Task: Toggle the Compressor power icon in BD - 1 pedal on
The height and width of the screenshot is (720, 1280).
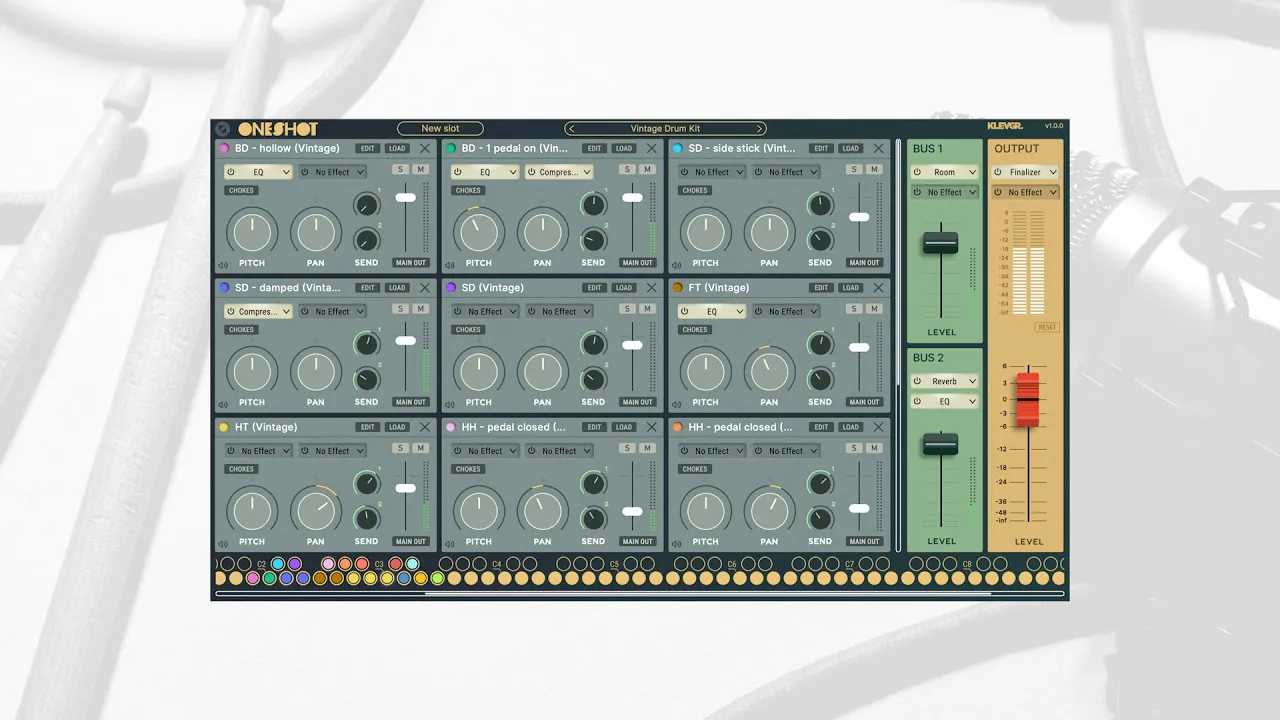Action: point(533,172)
